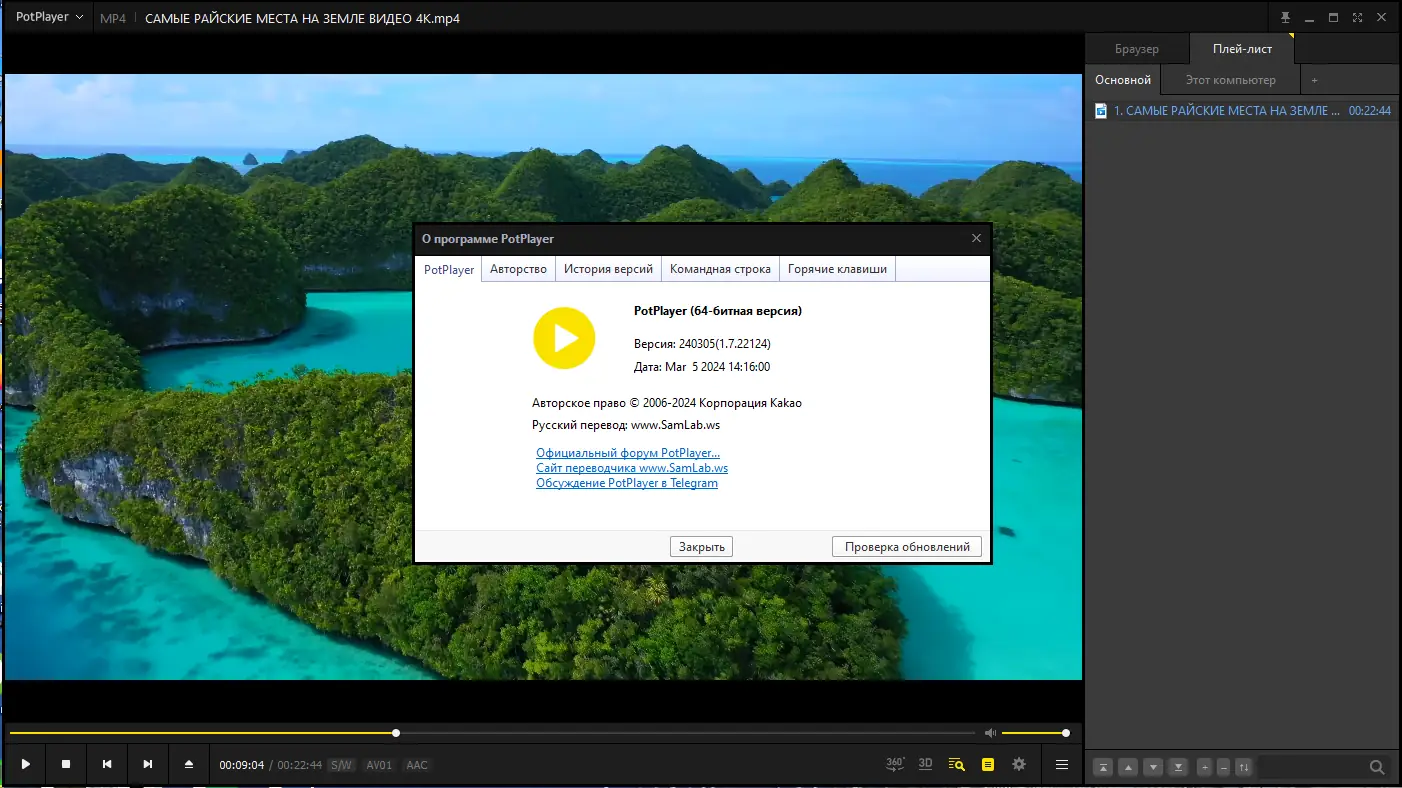The image size is (1402, 788).
Task: Click the yellow PotPlayer logo in About dialog
Action: 564,338
